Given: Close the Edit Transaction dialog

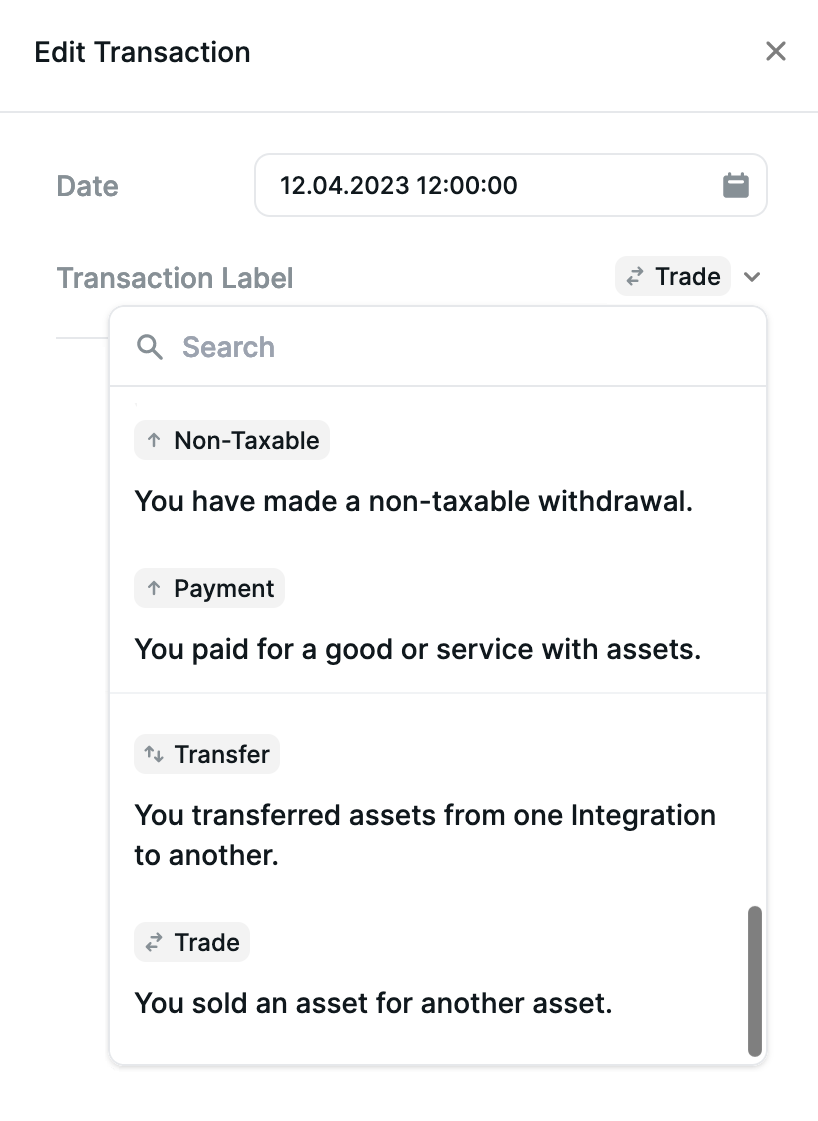Looking at the screenshot, I should [775, 52].
